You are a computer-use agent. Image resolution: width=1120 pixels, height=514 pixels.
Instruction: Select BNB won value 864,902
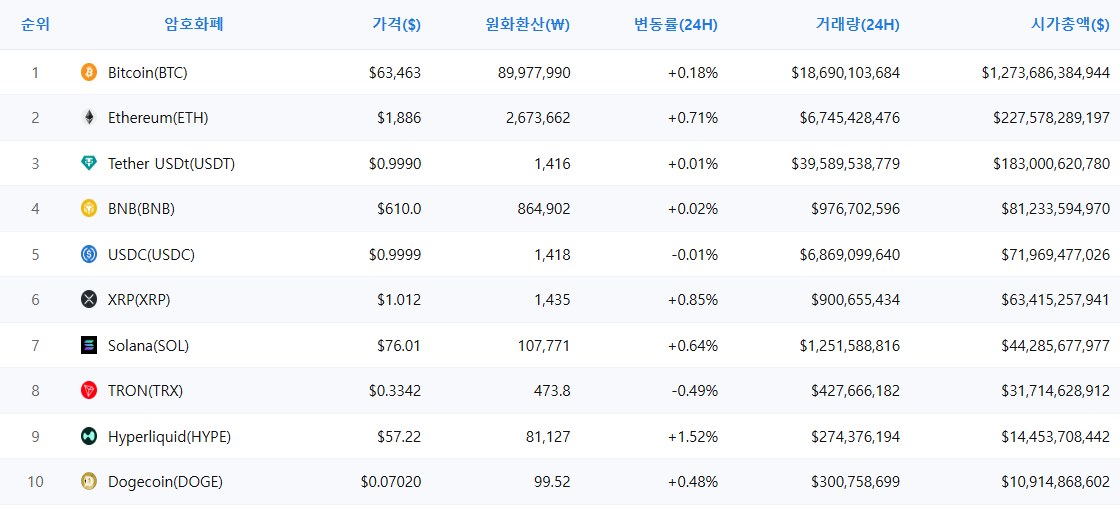[x=544, y=208]
